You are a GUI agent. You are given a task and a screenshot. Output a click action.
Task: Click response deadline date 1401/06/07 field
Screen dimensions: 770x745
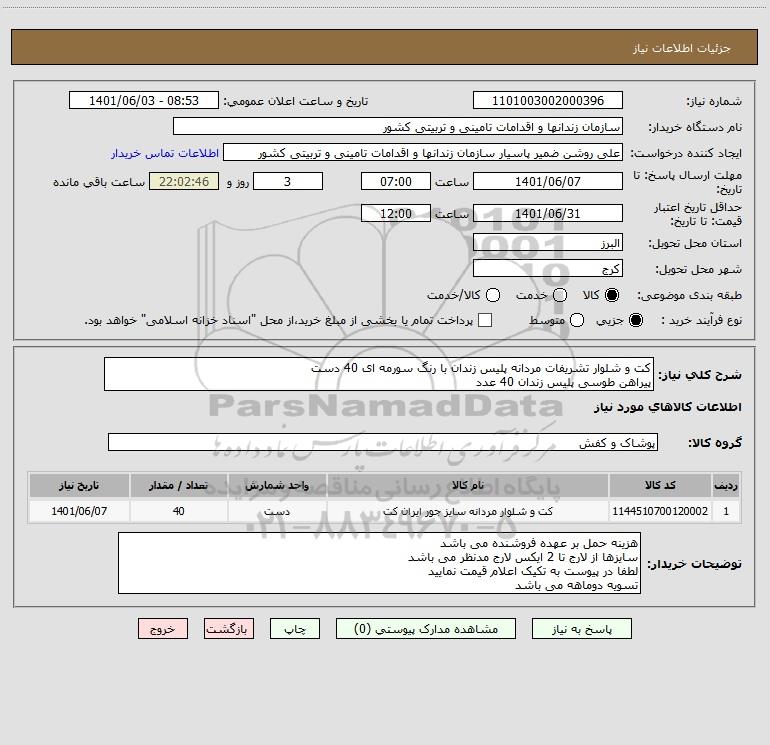548,181
